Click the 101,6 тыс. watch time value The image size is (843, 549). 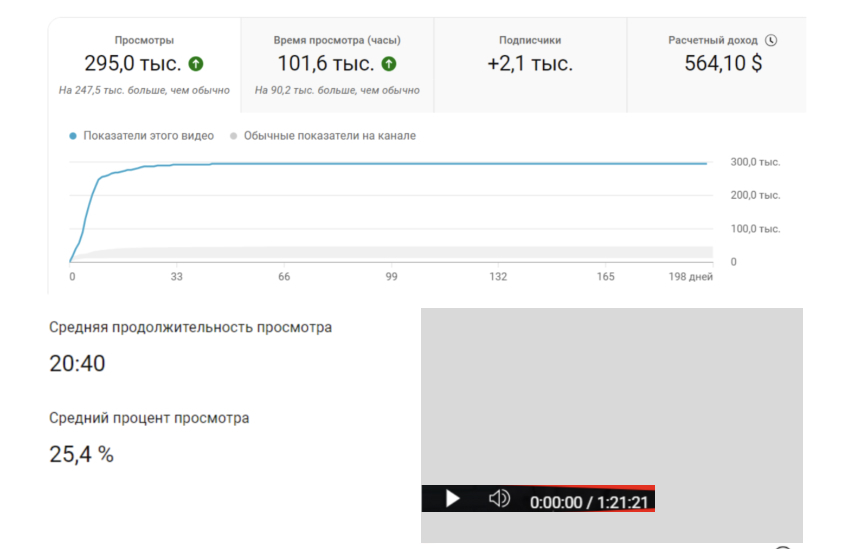click(x=325, y=64)
